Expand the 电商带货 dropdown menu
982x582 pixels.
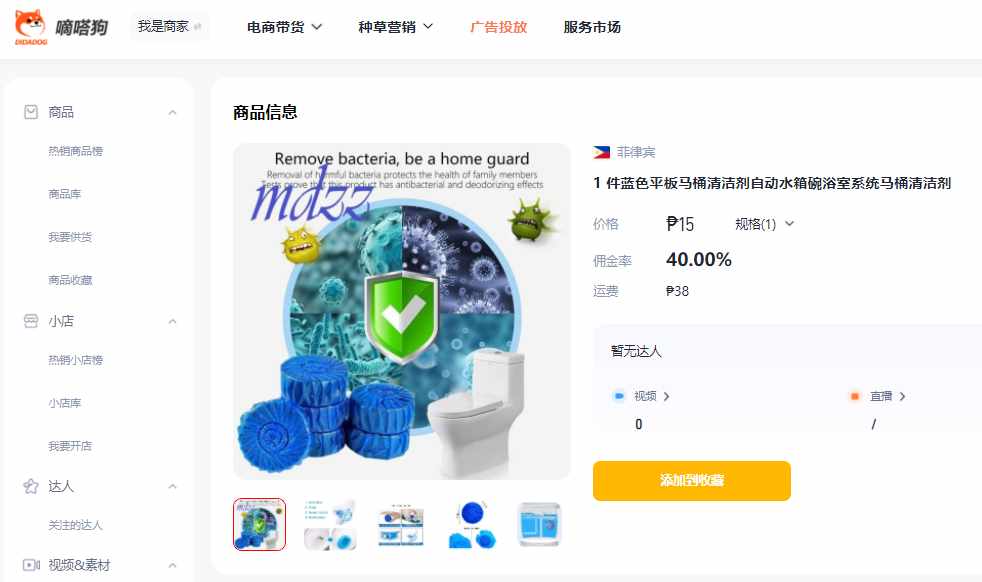pos(284,27)
